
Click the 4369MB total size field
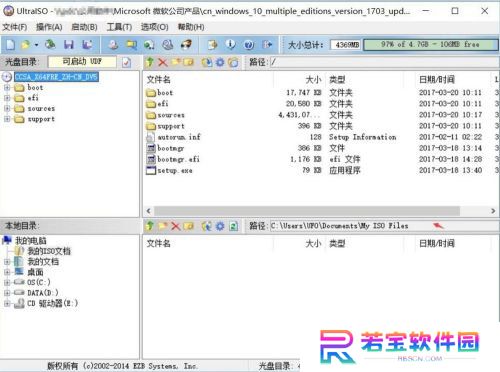click(x=346, y=45)
